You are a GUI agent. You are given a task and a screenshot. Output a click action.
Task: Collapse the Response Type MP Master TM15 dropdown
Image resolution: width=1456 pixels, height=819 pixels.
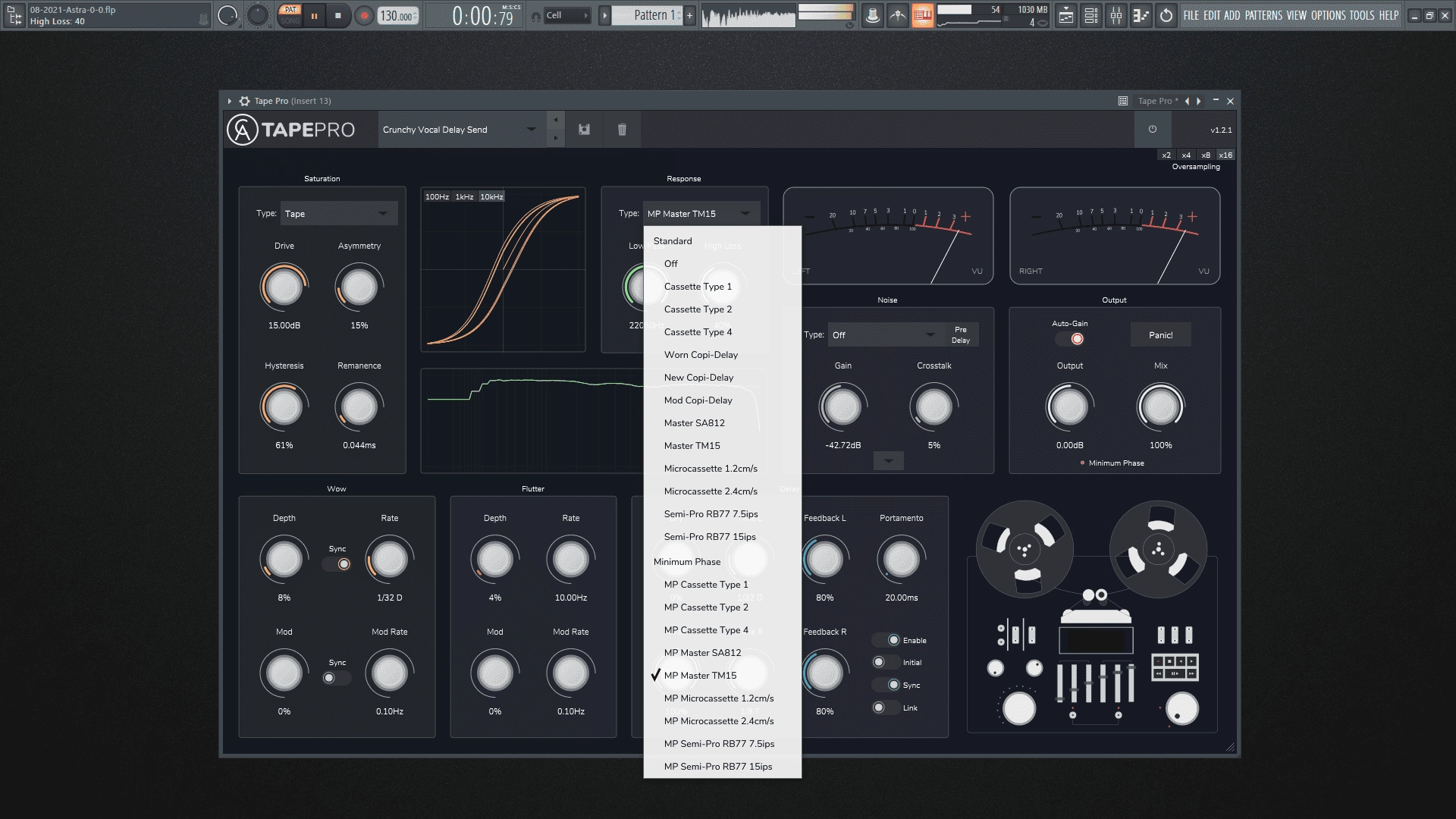pyautogui.click(x=701, y=214)
